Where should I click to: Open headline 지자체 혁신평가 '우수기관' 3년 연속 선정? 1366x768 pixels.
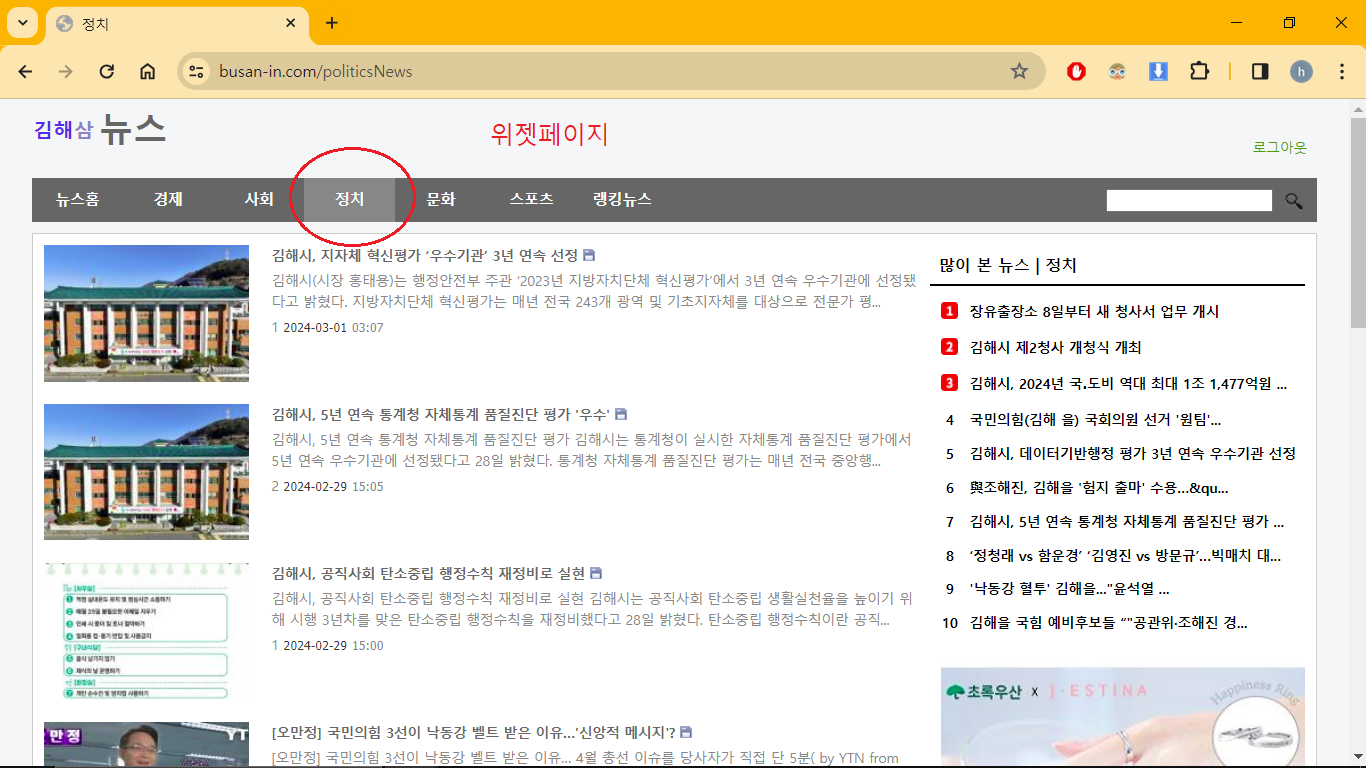point(425,255)
